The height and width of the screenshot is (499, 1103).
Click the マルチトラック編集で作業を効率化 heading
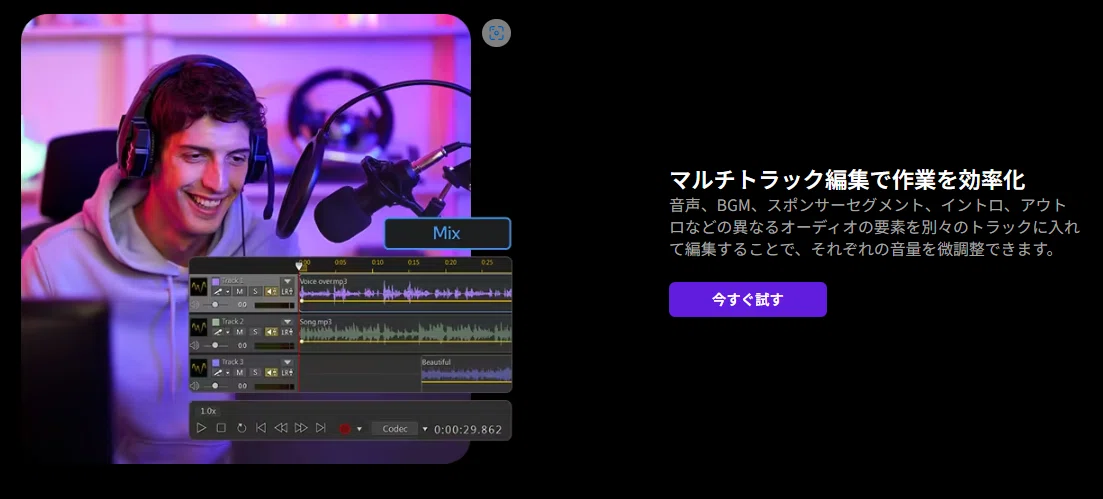click(847, 179)
